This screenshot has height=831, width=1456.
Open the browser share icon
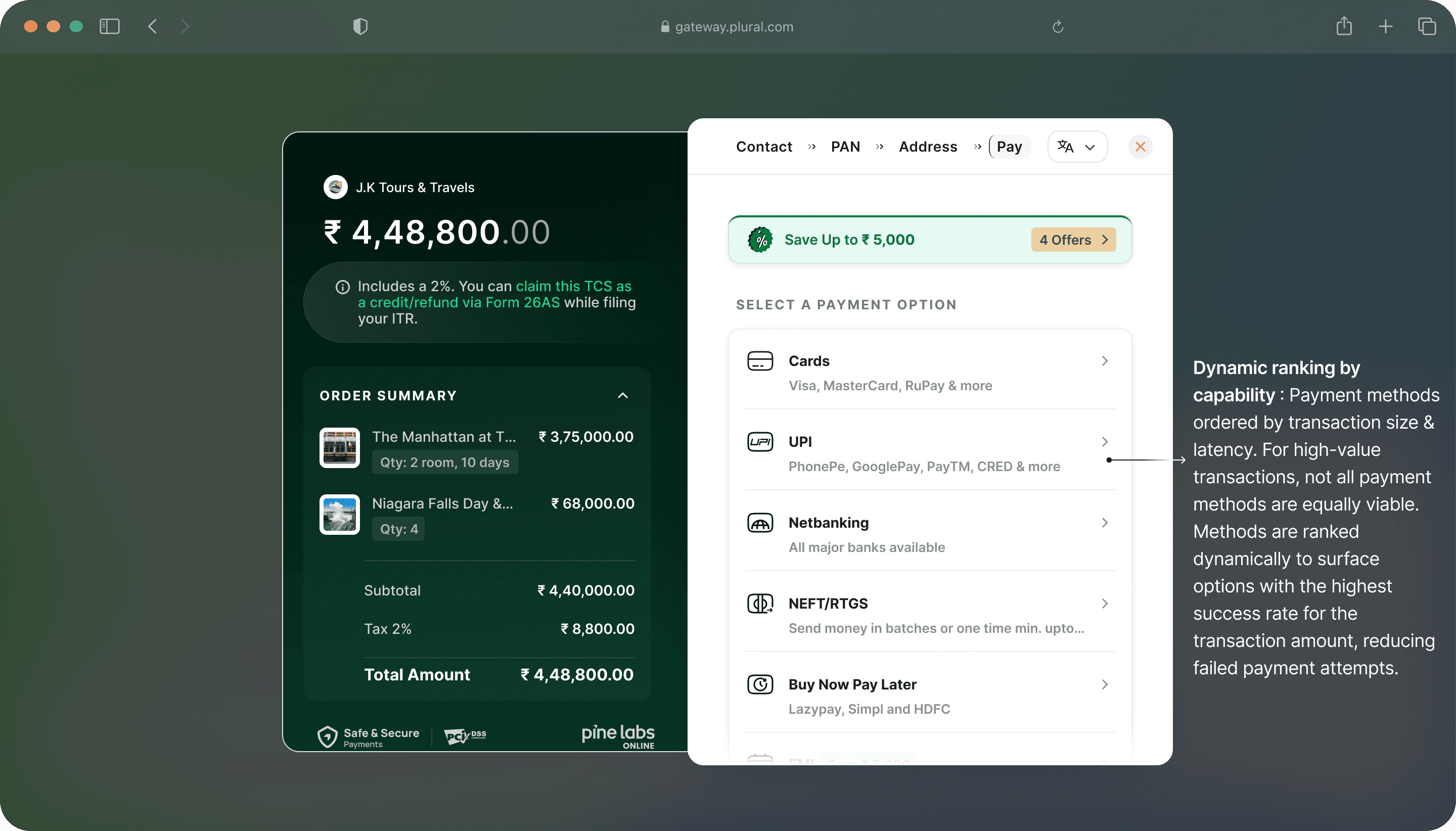tap(1344, 26)
